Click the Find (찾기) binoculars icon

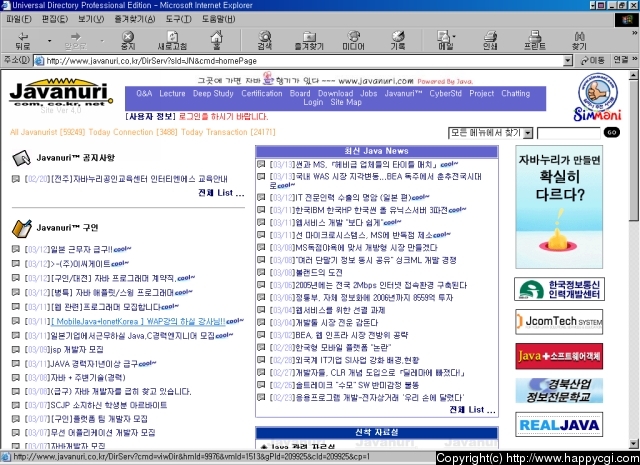click(579, 40)
